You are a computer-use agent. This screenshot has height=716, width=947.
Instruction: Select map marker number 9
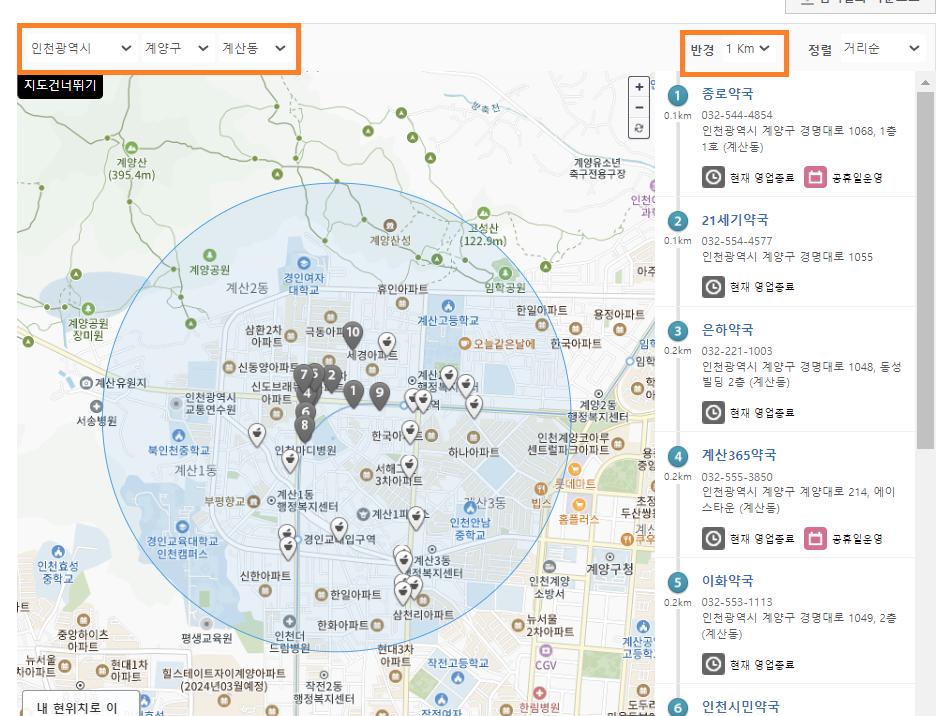380,392
